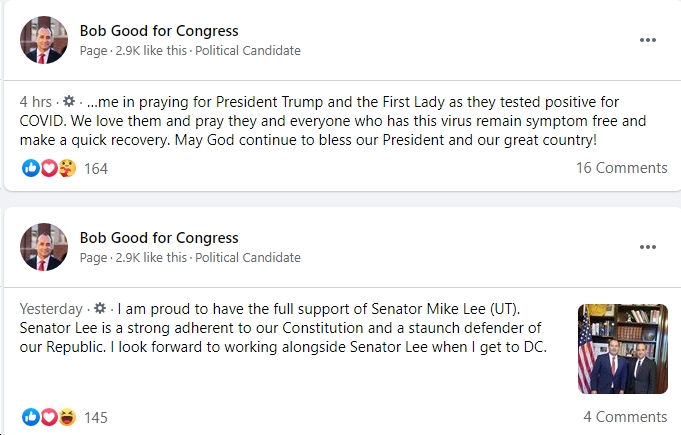This screenshot has height=435, width=681.
Task: Click gear icon next to 4 hrs
Action: [x=69, y=102]
